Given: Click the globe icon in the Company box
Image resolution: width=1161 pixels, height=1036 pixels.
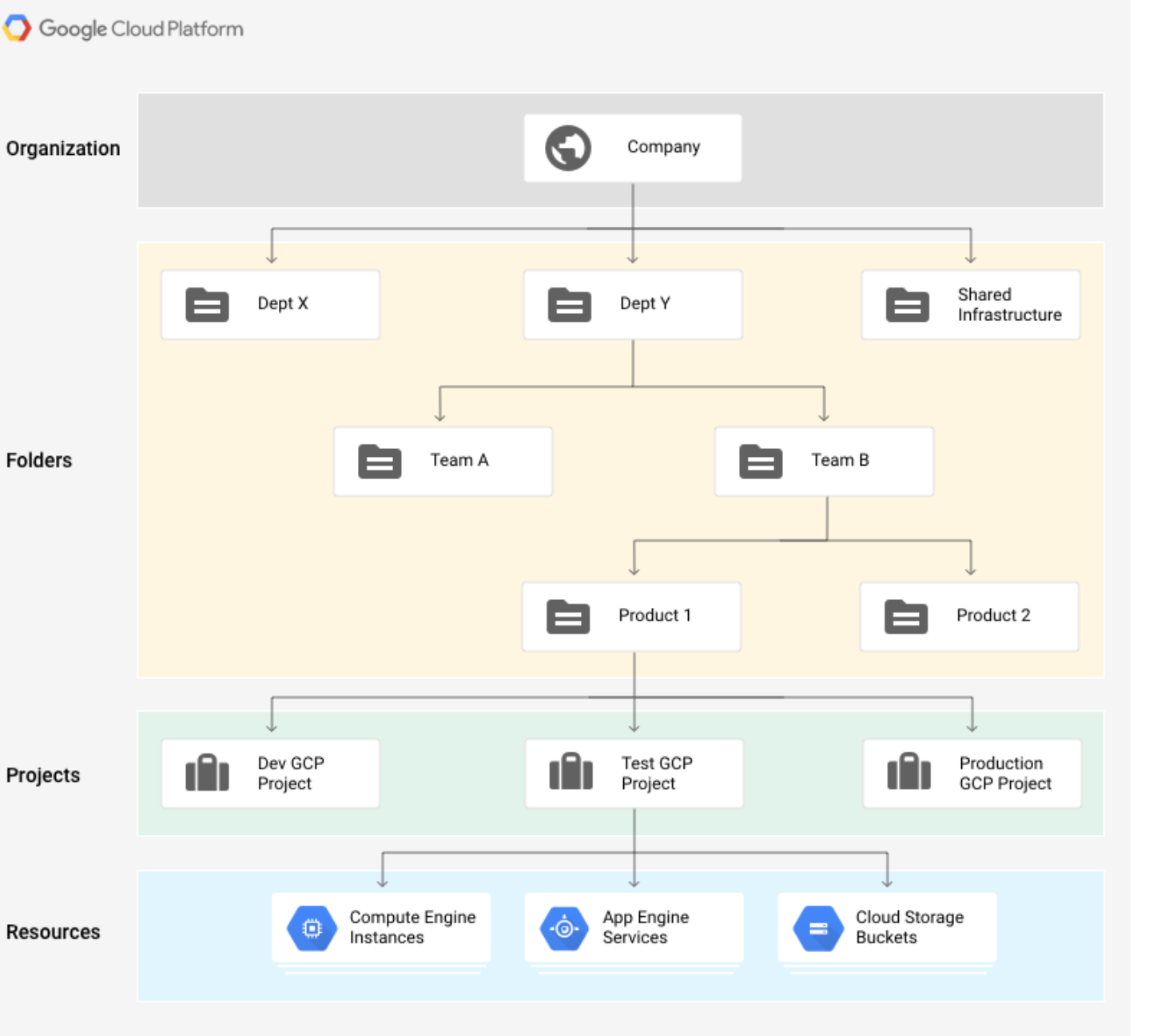Looking at the screenshot, I should click(568, 148).
